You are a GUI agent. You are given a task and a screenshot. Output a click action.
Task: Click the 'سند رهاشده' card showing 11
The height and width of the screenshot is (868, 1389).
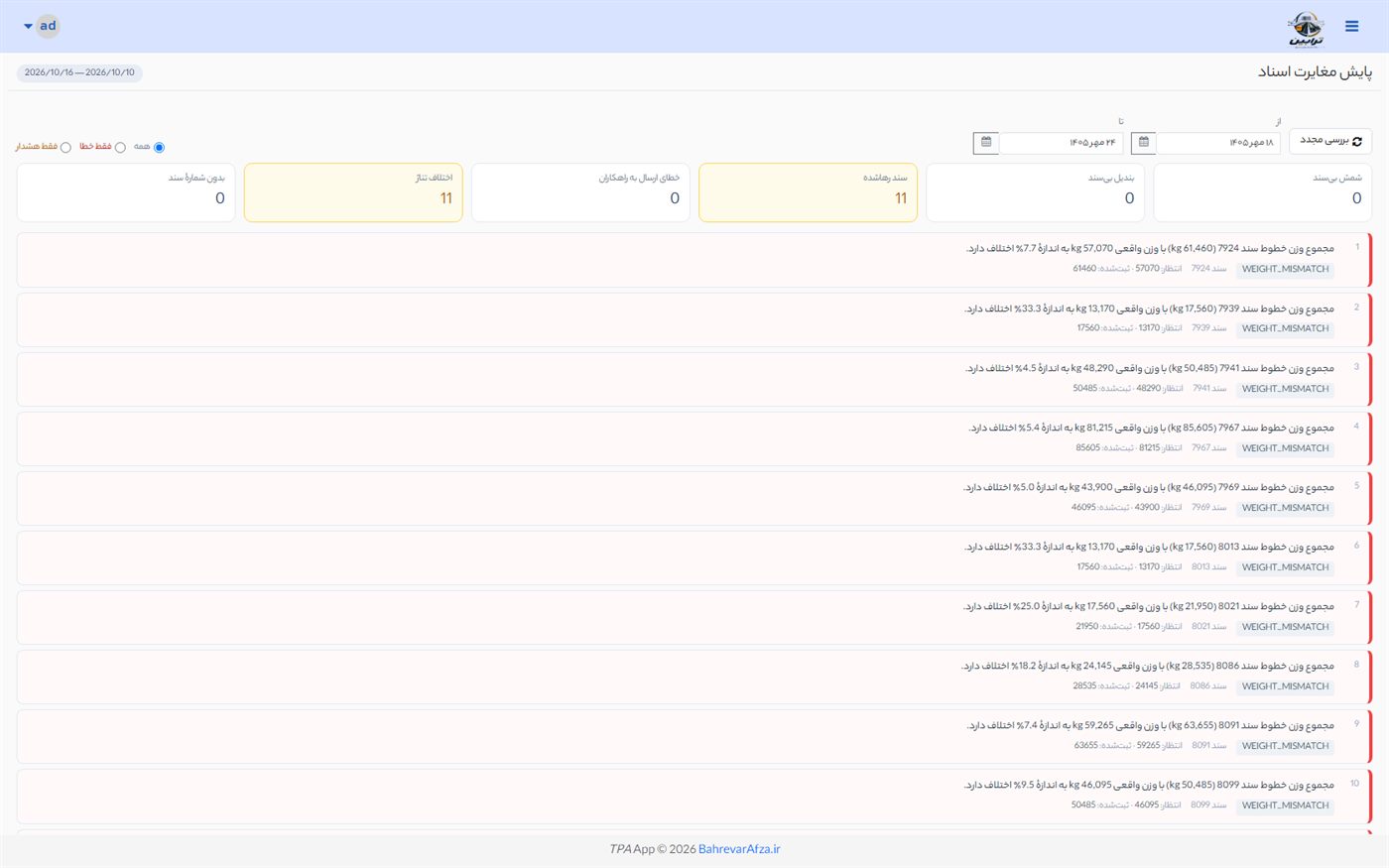click(808, 192)
